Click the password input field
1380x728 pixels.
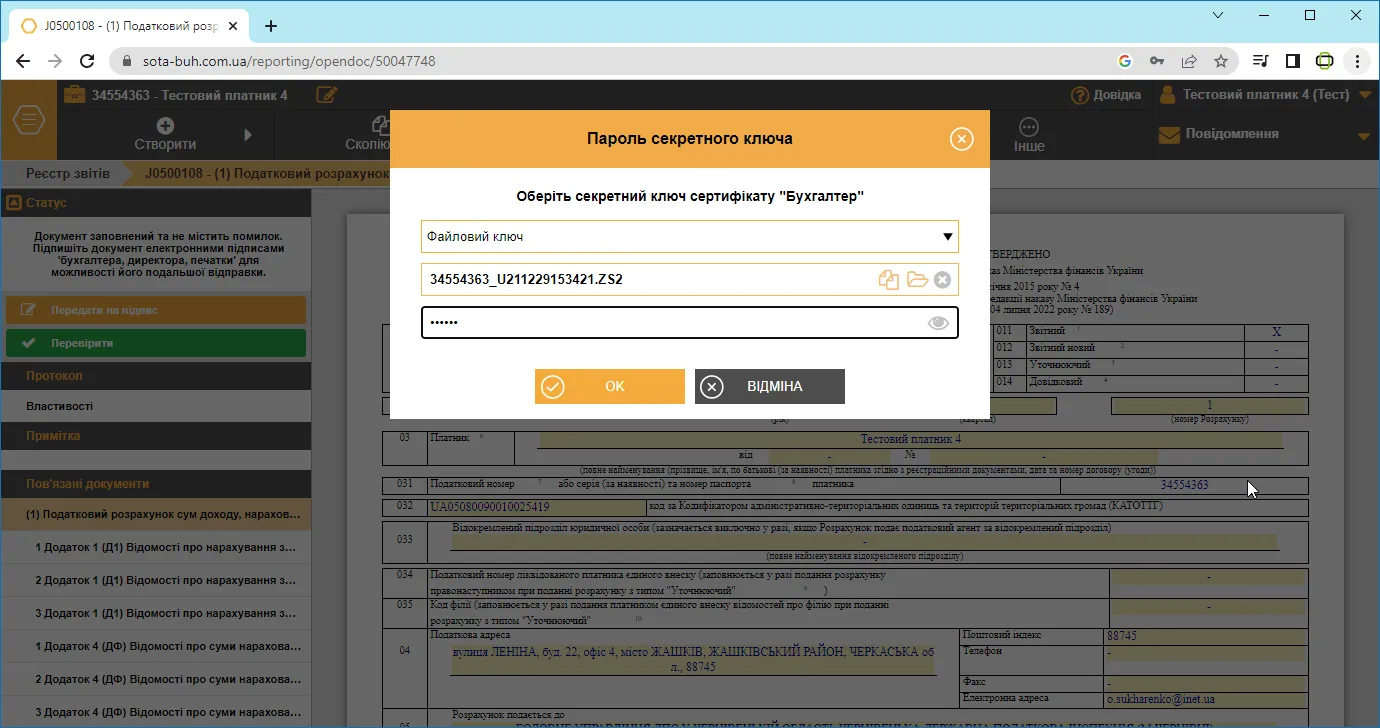(690, 323)
